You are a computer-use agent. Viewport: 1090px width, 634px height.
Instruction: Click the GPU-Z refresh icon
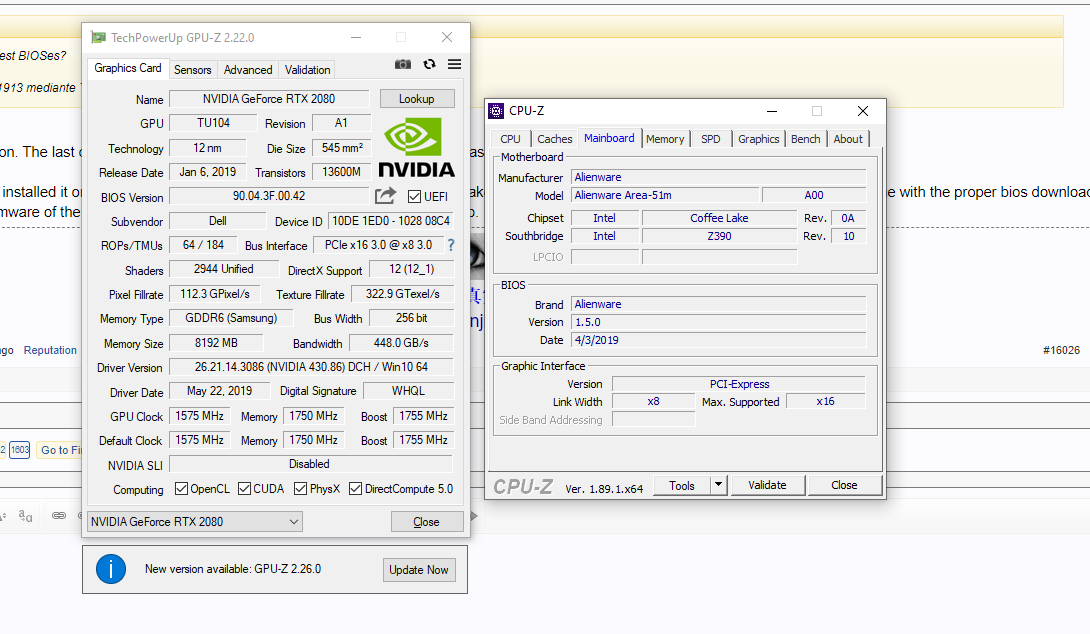(x=430, y=64)
